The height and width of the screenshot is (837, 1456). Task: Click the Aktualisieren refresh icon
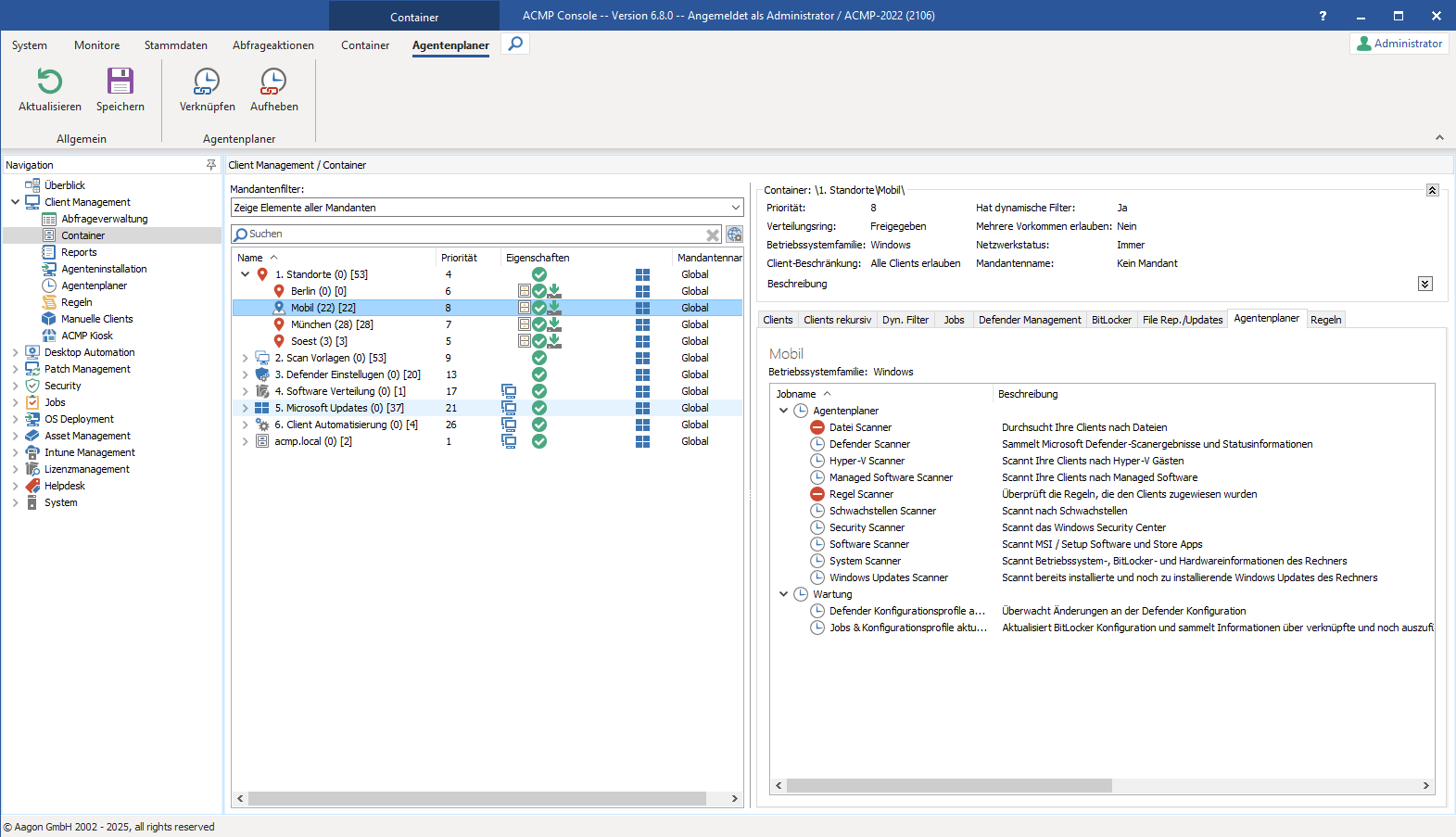pyautogui.click(x=50, y=82)
